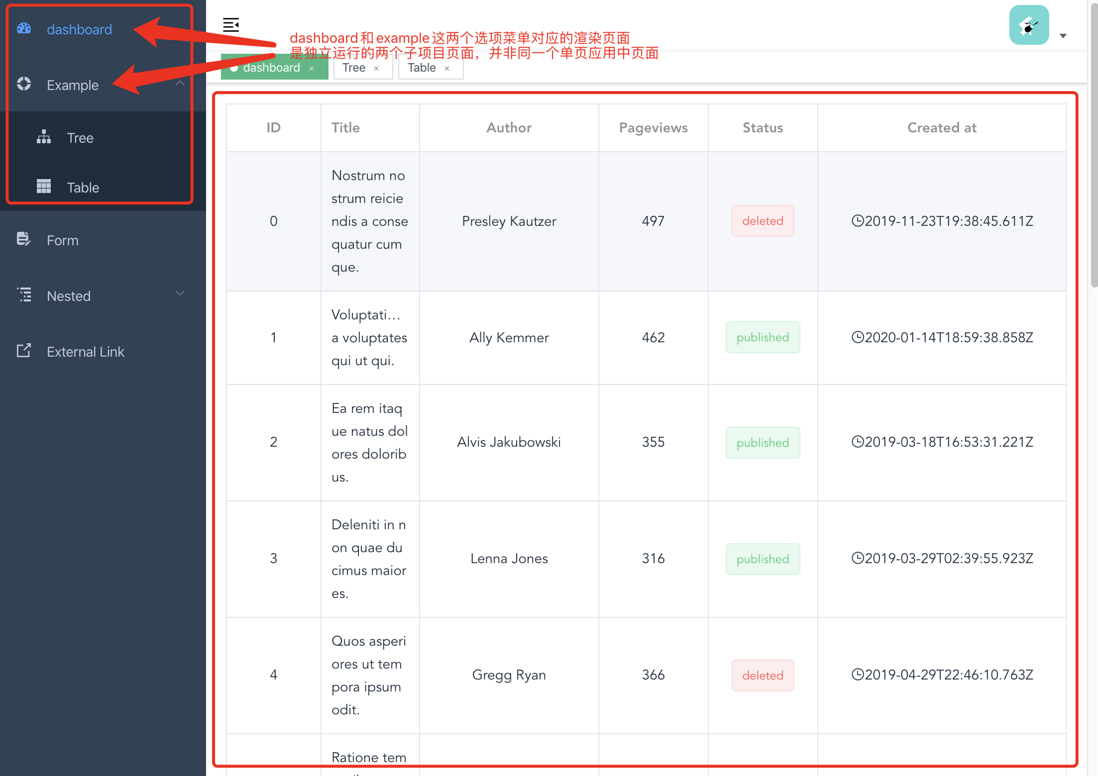This screenshot has width=1098, height=776.
Task: Click the title starting with Ea rem itaq
Action: click(370, 442)
